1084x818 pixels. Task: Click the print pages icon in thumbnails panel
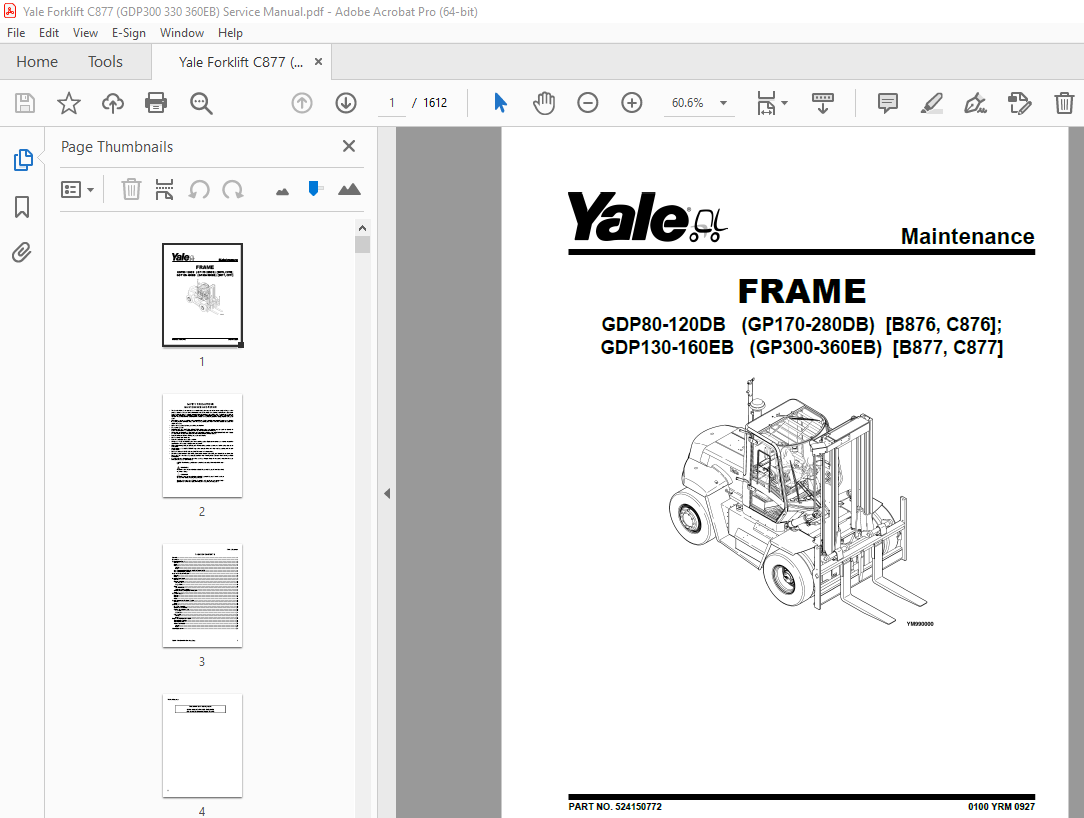(164, 189)
